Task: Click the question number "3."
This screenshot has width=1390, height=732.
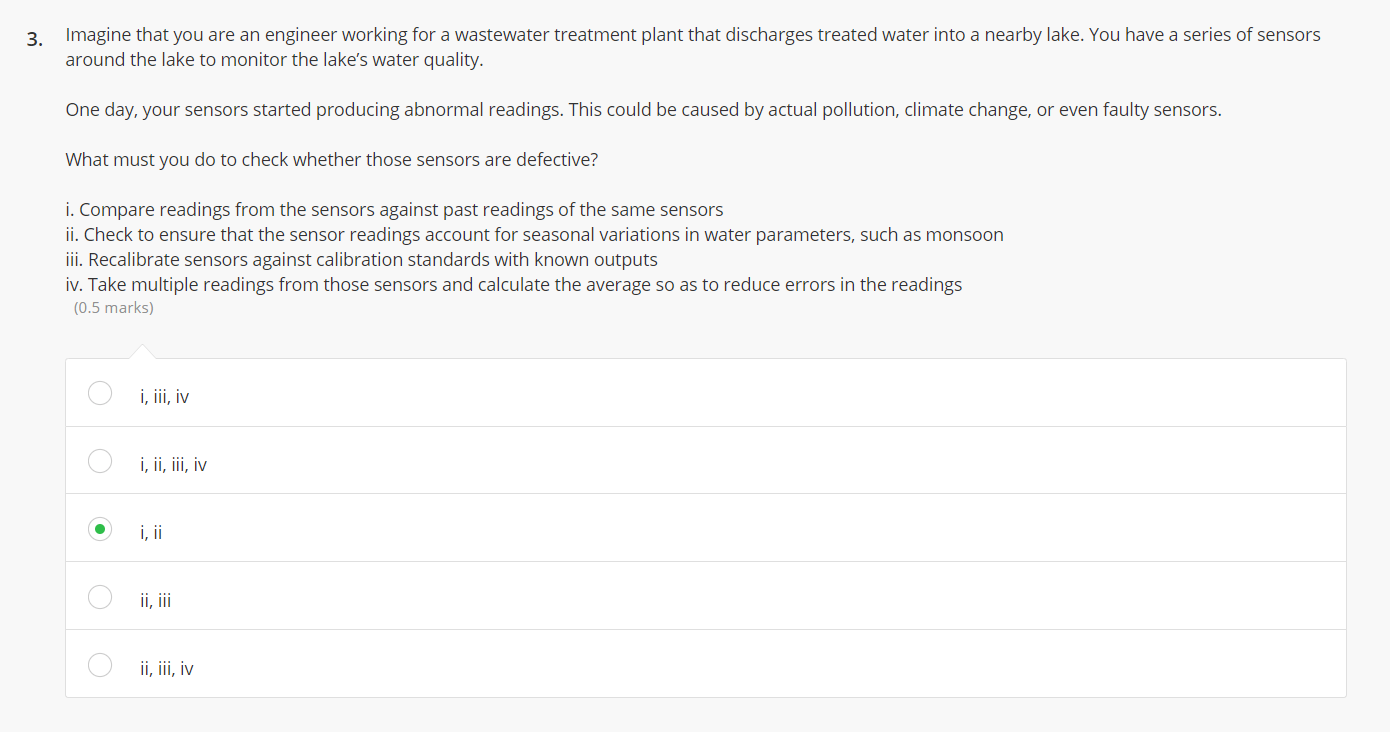Action: coord(35,40)
